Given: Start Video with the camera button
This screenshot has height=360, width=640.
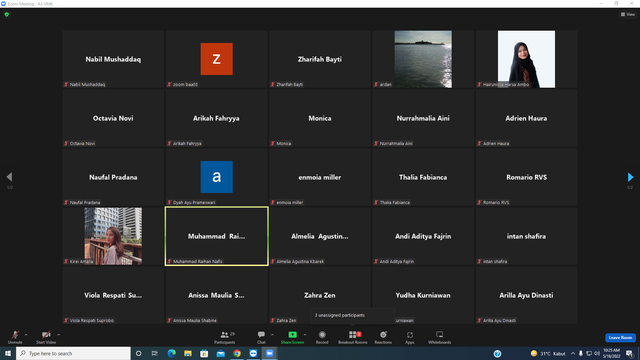Looking at the screenshot, I should 46,337.
